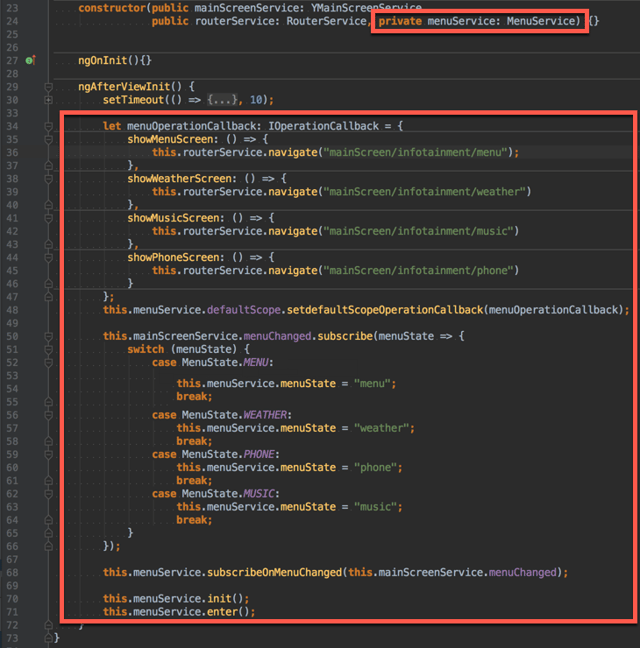Expand the folded setTimeout block via plus icon

[x=48, y=100]
